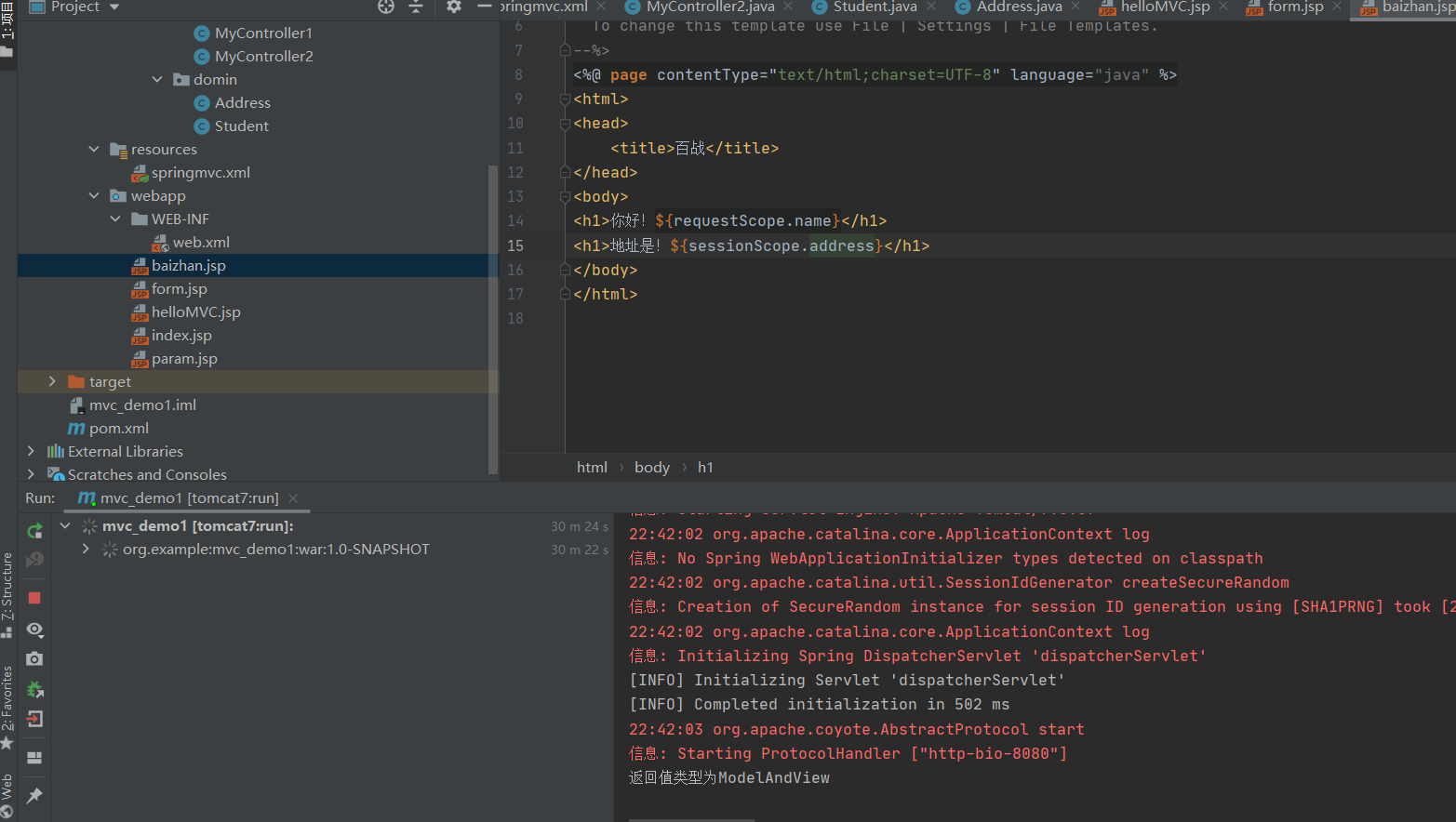The height and width of the screenshot is (822, 1456).
Task: Click the grayed resume-failed icon in Run toolbar
Action: point(34,560)
